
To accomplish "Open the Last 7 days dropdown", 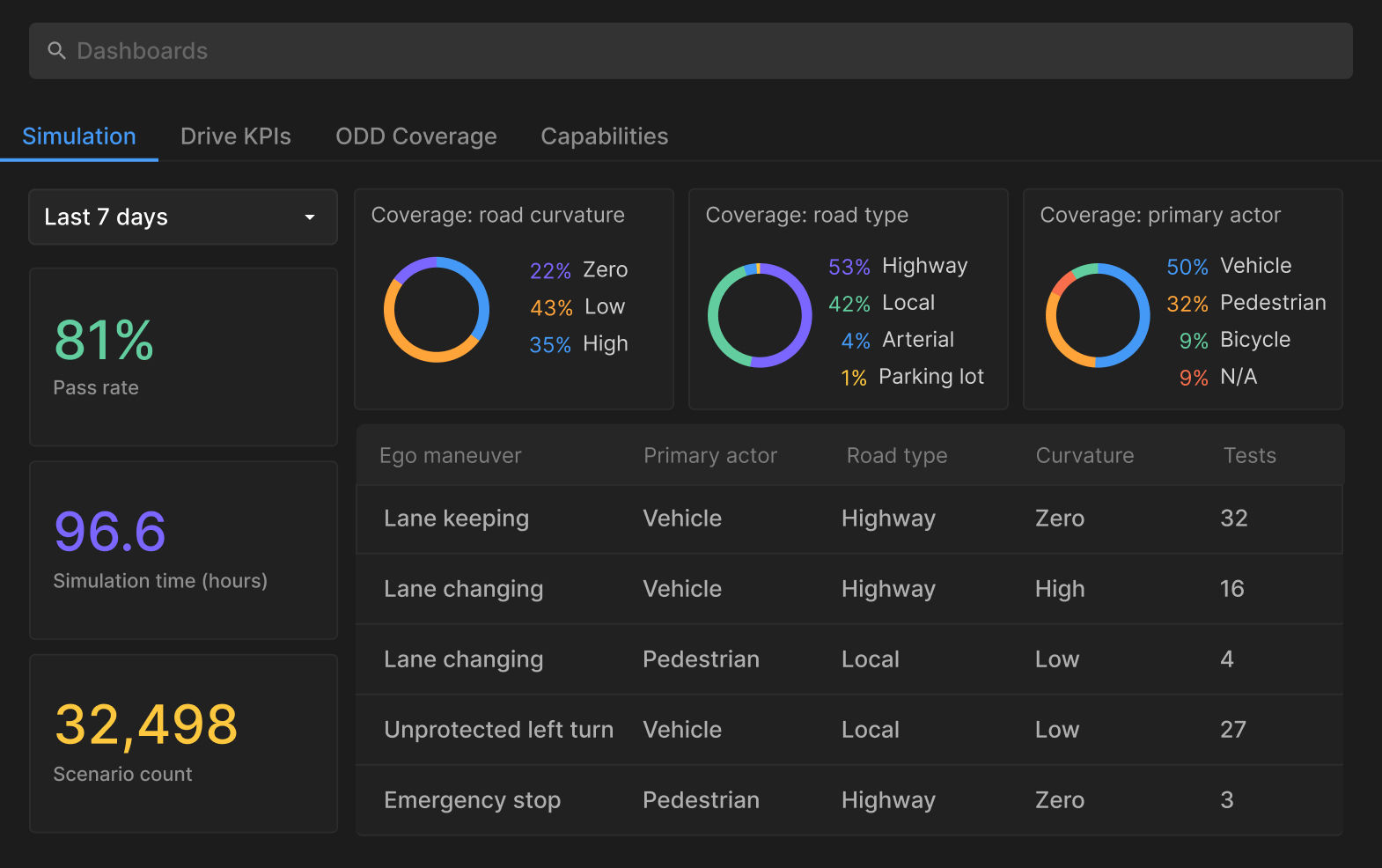I will 182,217.
